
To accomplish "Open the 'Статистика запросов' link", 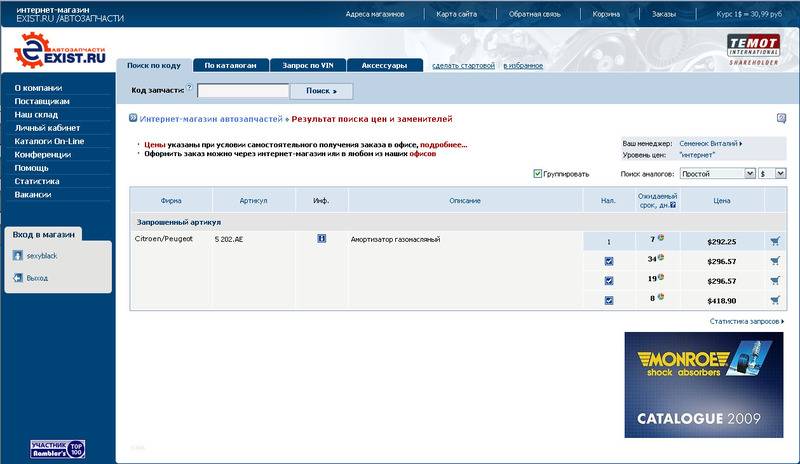I will pyautogui.click(x=746, y=322).
